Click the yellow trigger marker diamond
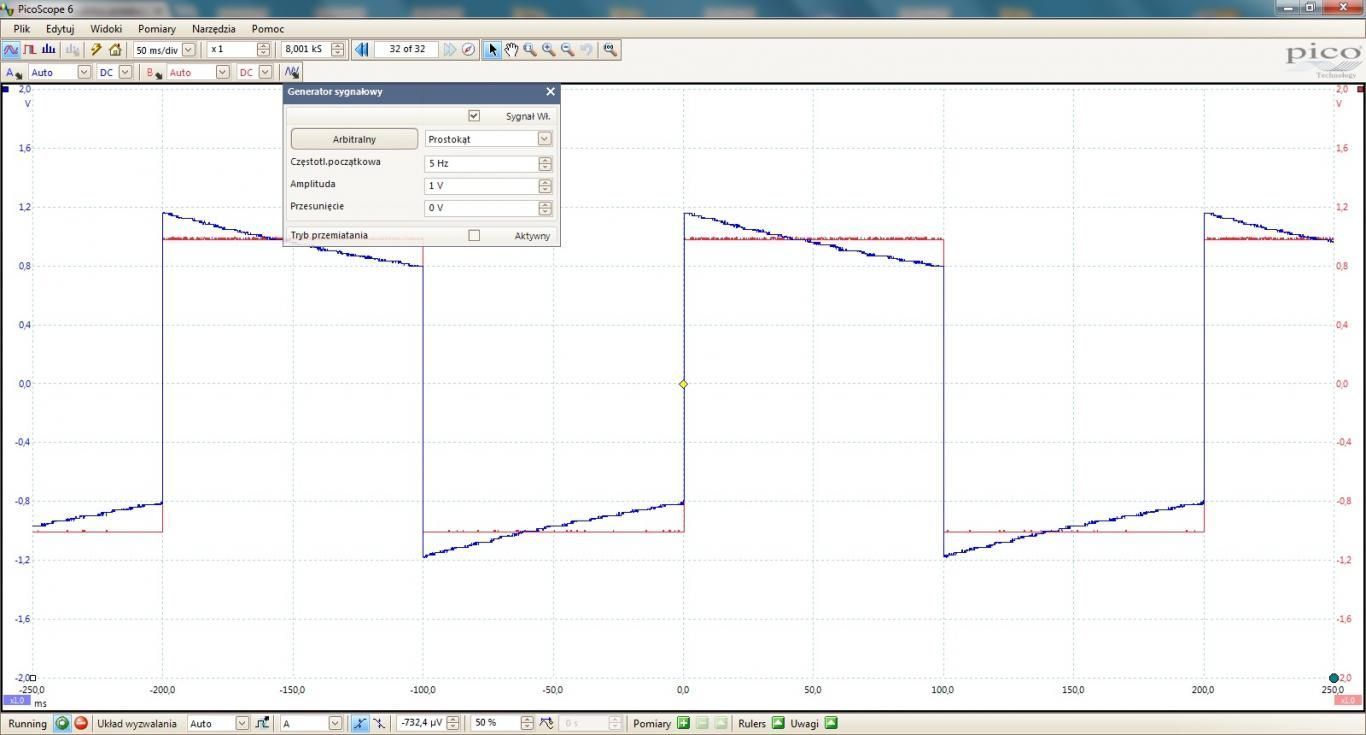 (683, 384)
